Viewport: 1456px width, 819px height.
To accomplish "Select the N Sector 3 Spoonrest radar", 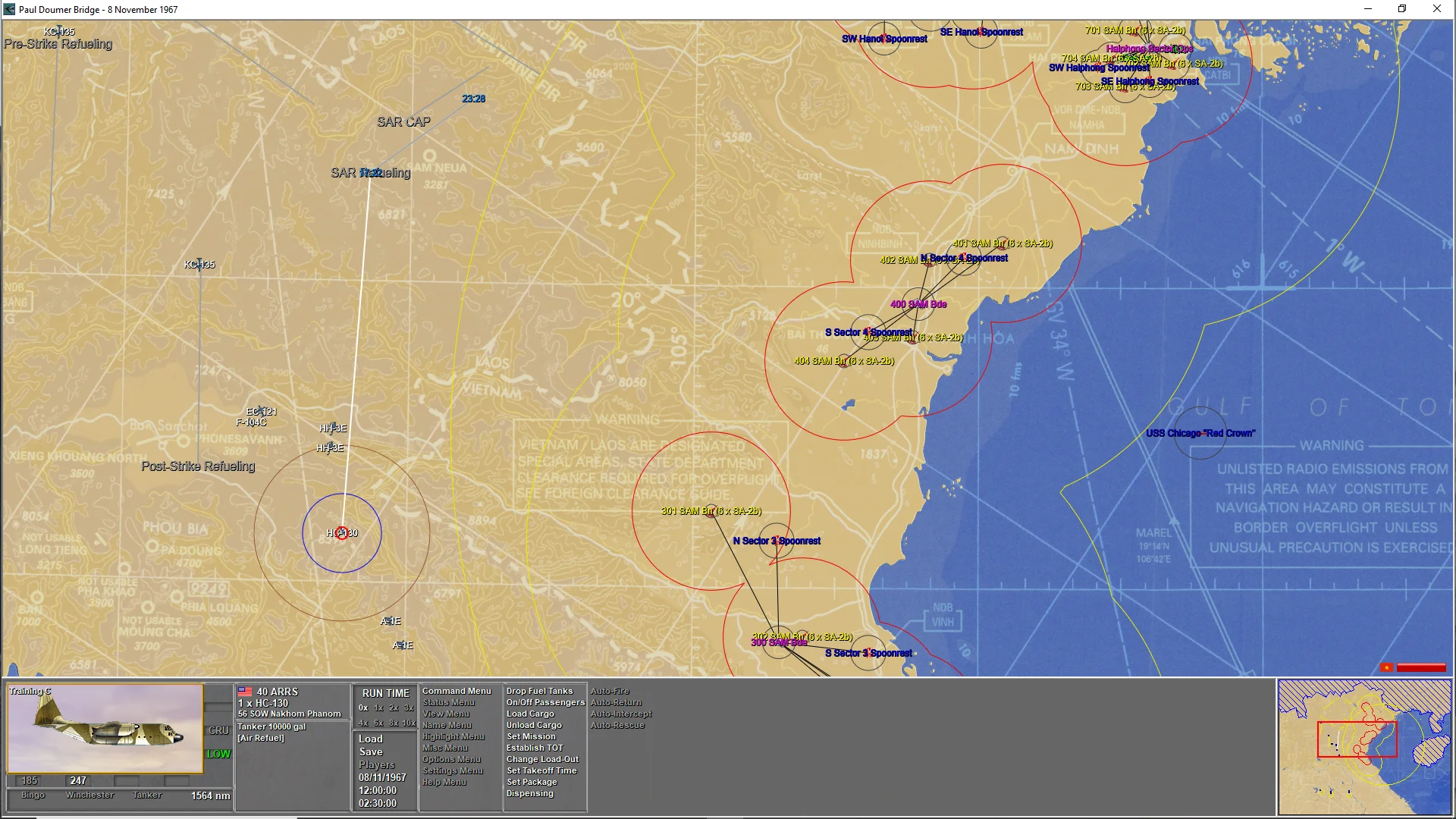I will pyautogui.click(x=777, y=541).
